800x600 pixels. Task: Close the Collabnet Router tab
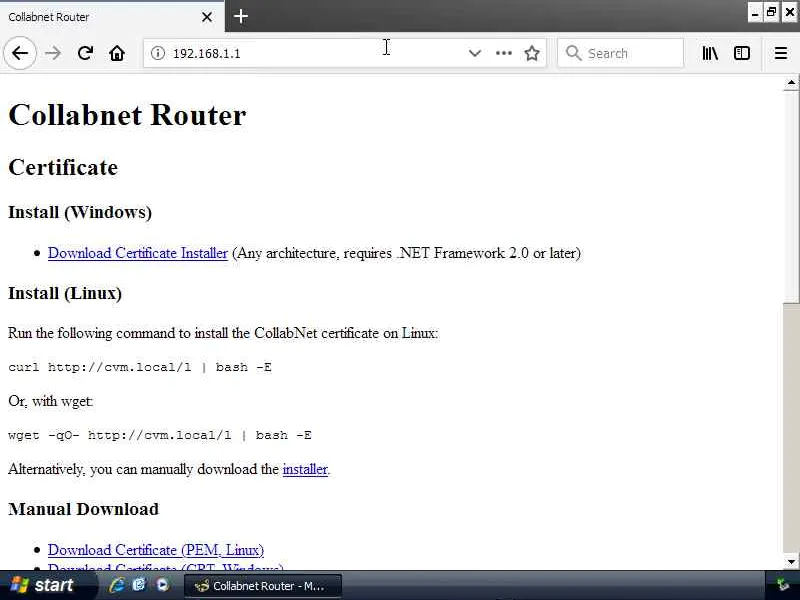207,17
